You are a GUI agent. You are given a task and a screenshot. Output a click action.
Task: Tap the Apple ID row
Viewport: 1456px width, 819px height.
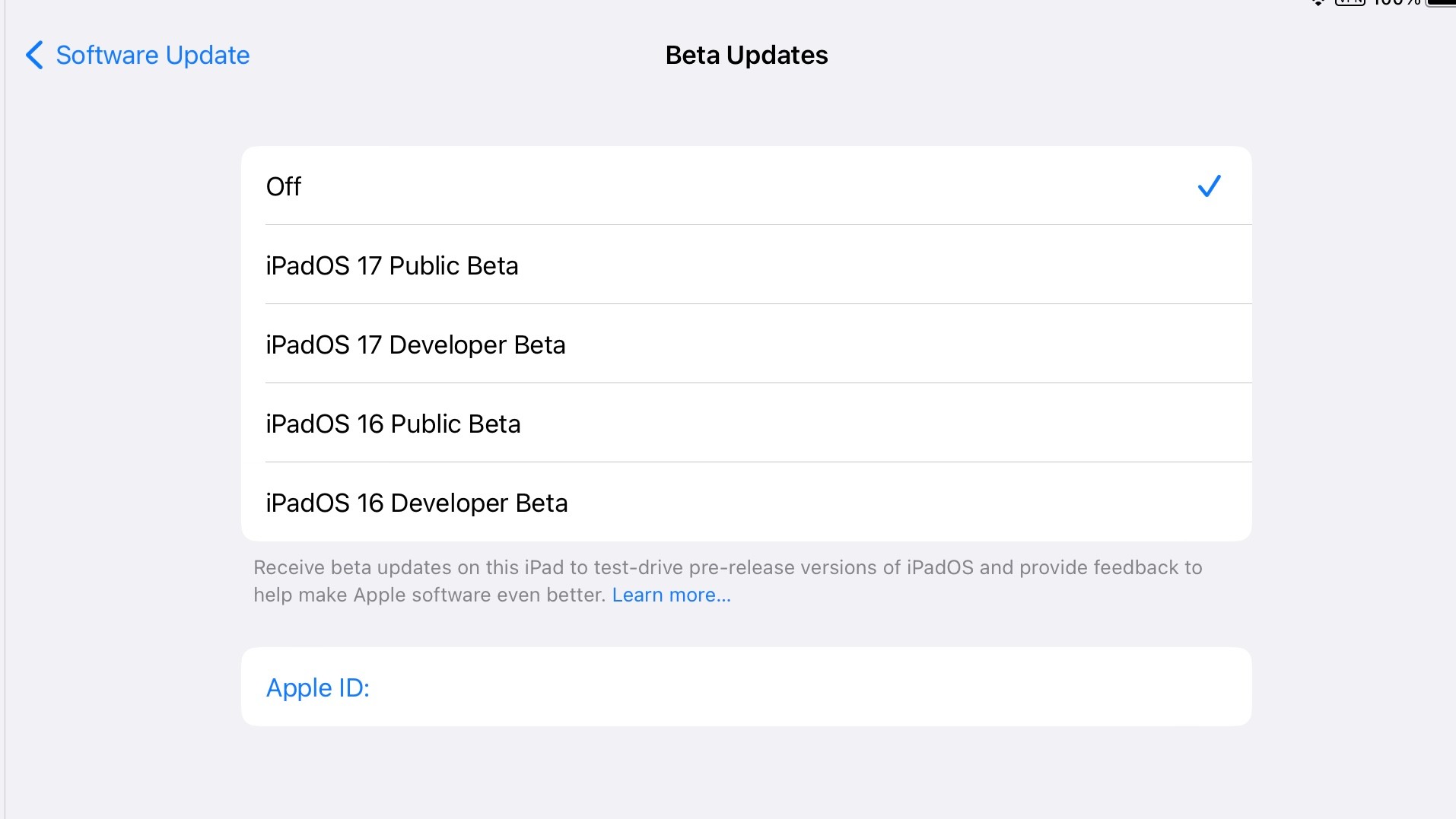pyautogui.click(x=746, y=687)
